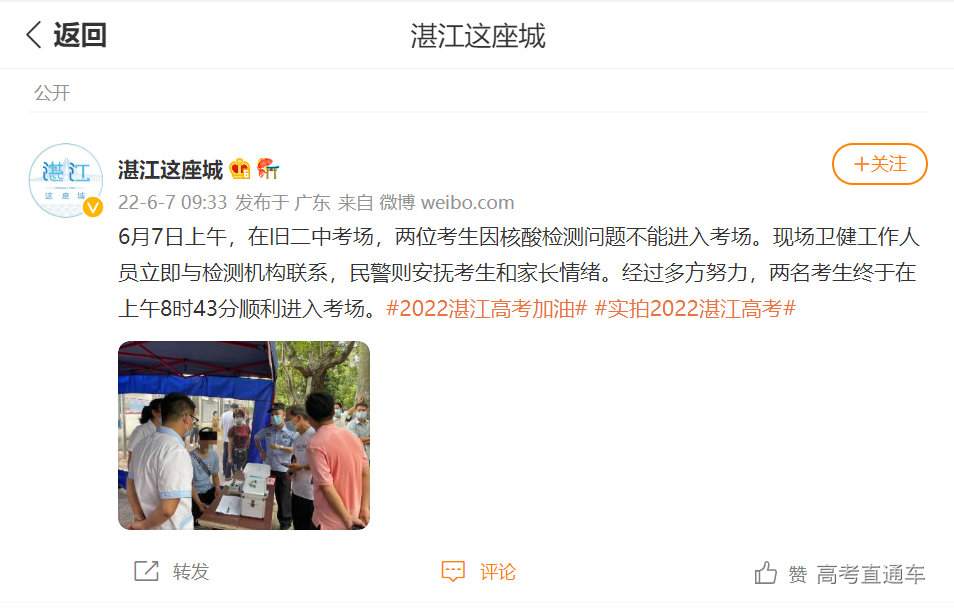Open the 湛江这座城 username link
The height and width of the screenshot is (614, 954).
click(x=170, y=170)
